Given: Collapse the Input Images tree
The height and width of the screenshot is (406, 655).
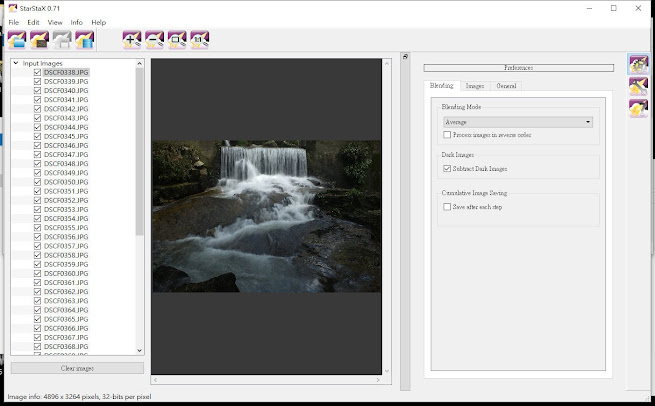Looking at the screenshot, I should (x=16, y=63).
